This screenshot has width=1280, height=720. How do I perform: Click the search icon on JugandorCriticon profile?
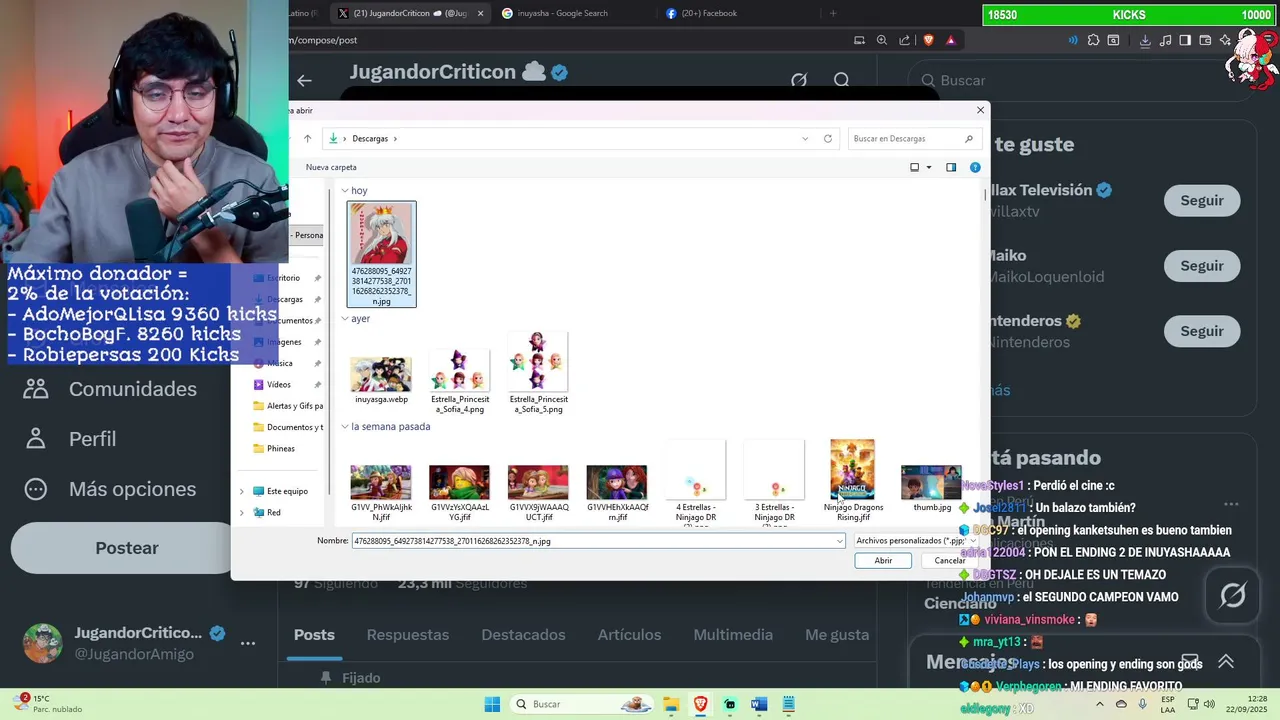coord(842,80)
